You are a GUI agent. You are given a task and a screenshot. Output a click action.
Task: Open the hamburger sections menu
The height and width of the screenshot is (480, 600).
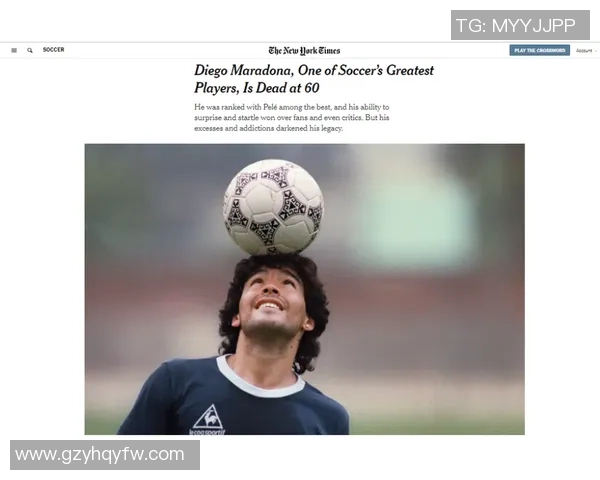14,50
